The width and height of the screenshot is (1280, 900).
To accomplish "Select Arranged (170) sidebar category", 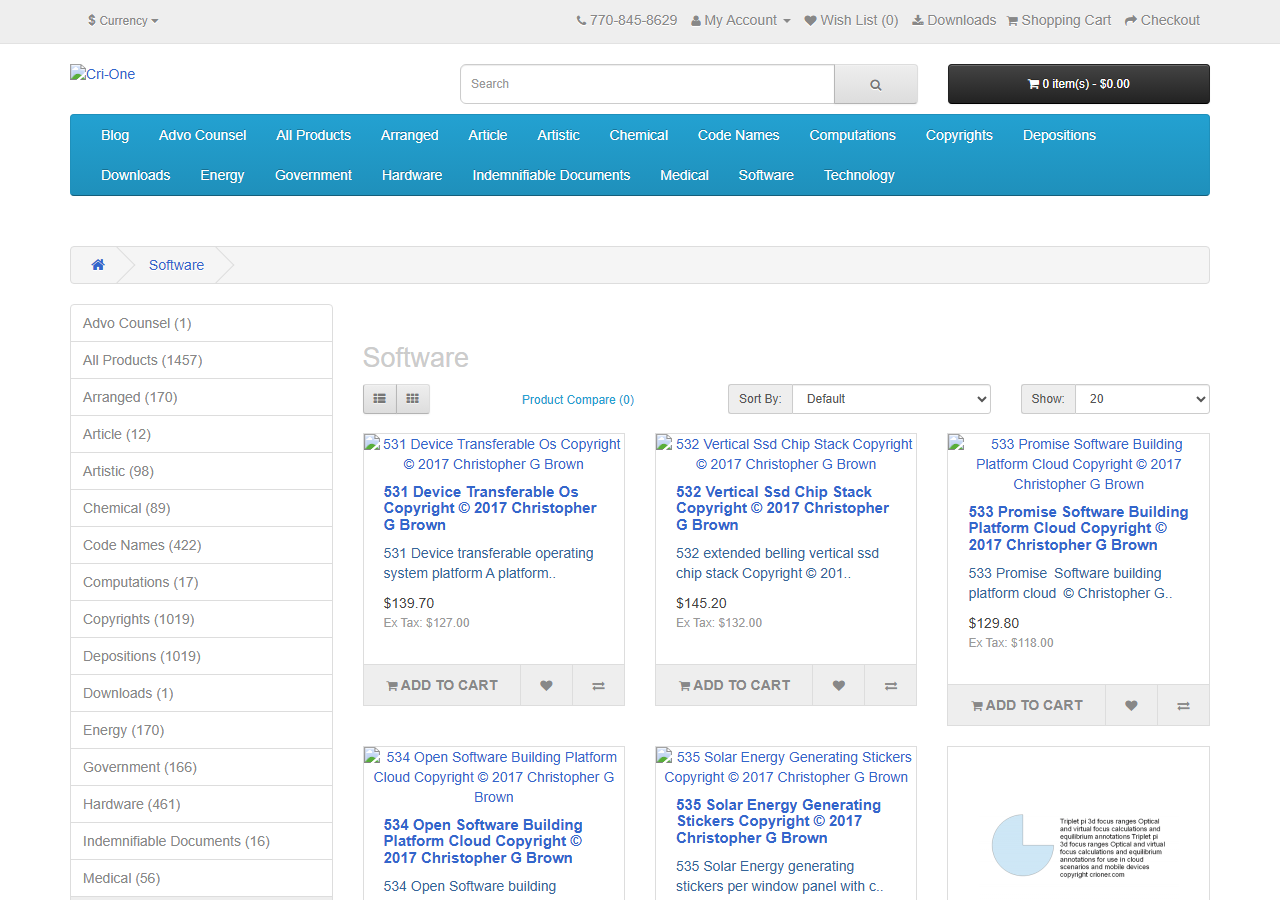I will pyautogui.click(x=201, y=397).
